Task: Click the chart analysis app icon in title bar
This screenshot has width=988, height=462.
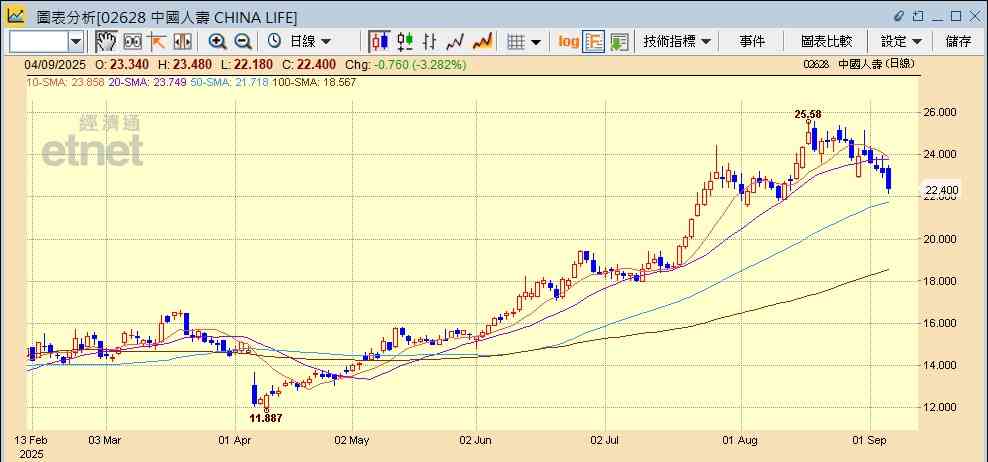Action: 15,15
